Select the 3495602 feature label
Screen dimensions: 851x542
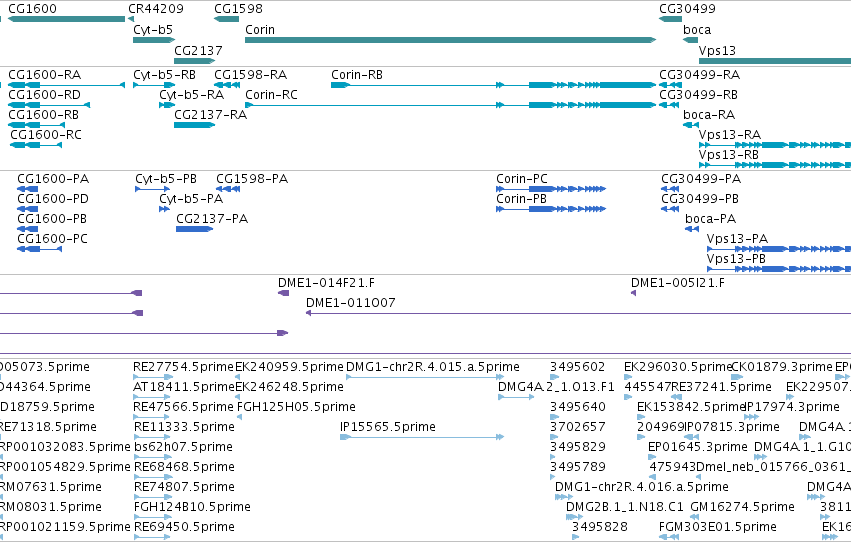click(577, 367)
